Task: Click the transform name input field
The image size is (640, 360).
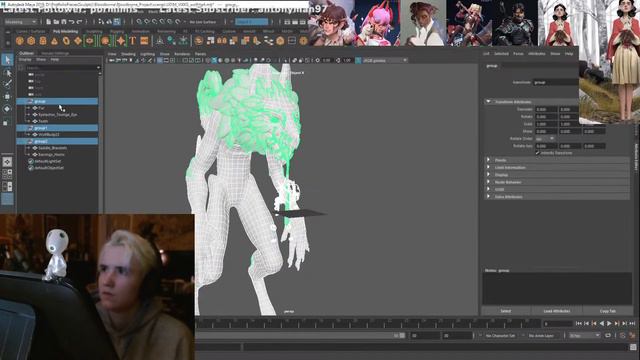Action: pyautogui.click(x=556, y=82)
